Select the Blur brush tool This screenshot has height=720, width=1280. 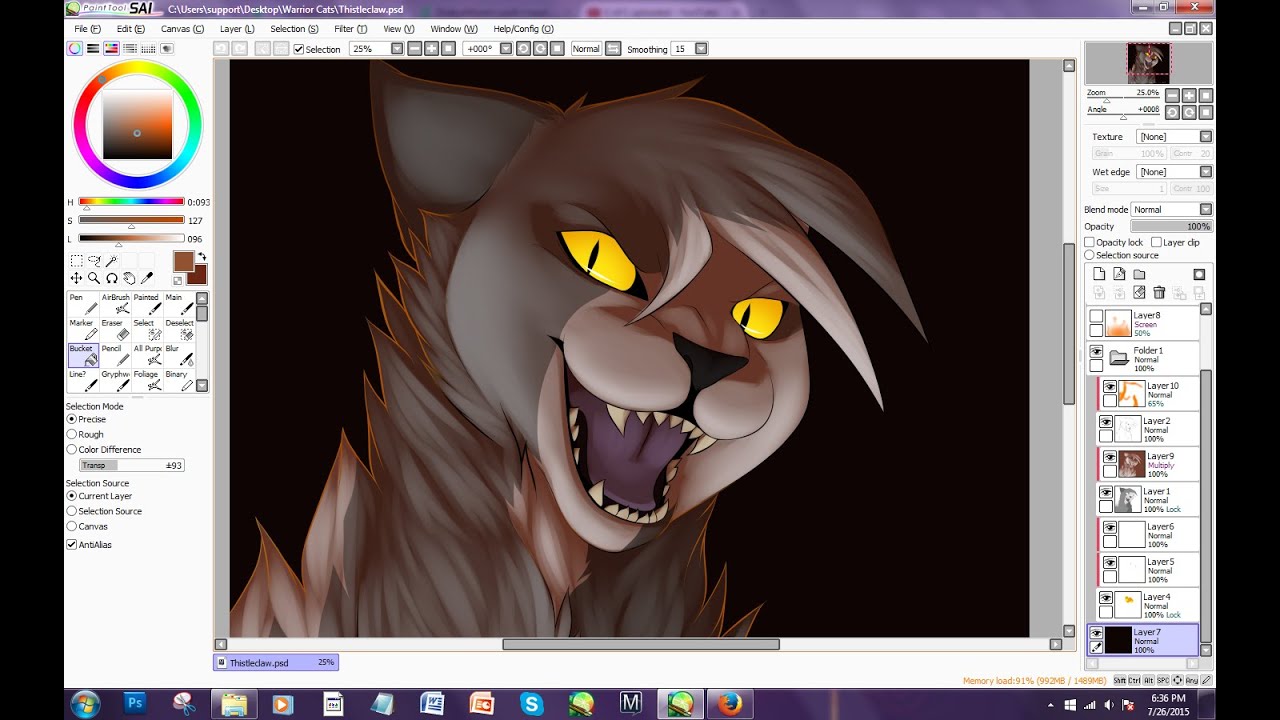[x=179, y=355]
